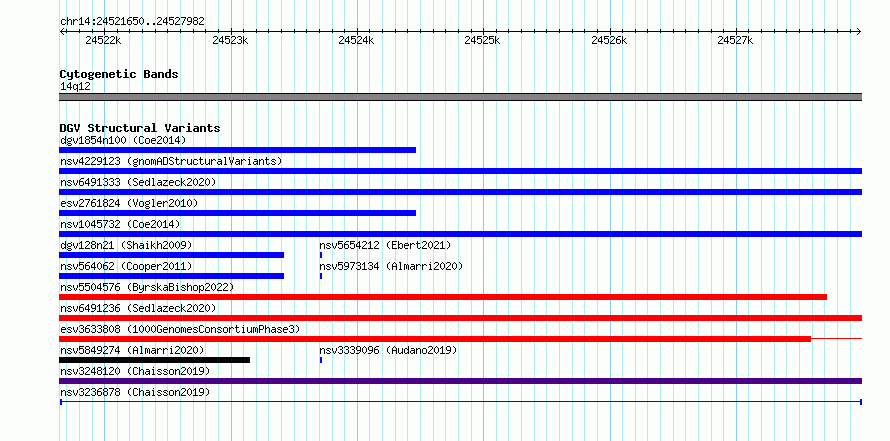Screen dimensions: 890x441
Task: Open nsv5973134 (Almarri2020) variant label
Action: tap(391, 266)
